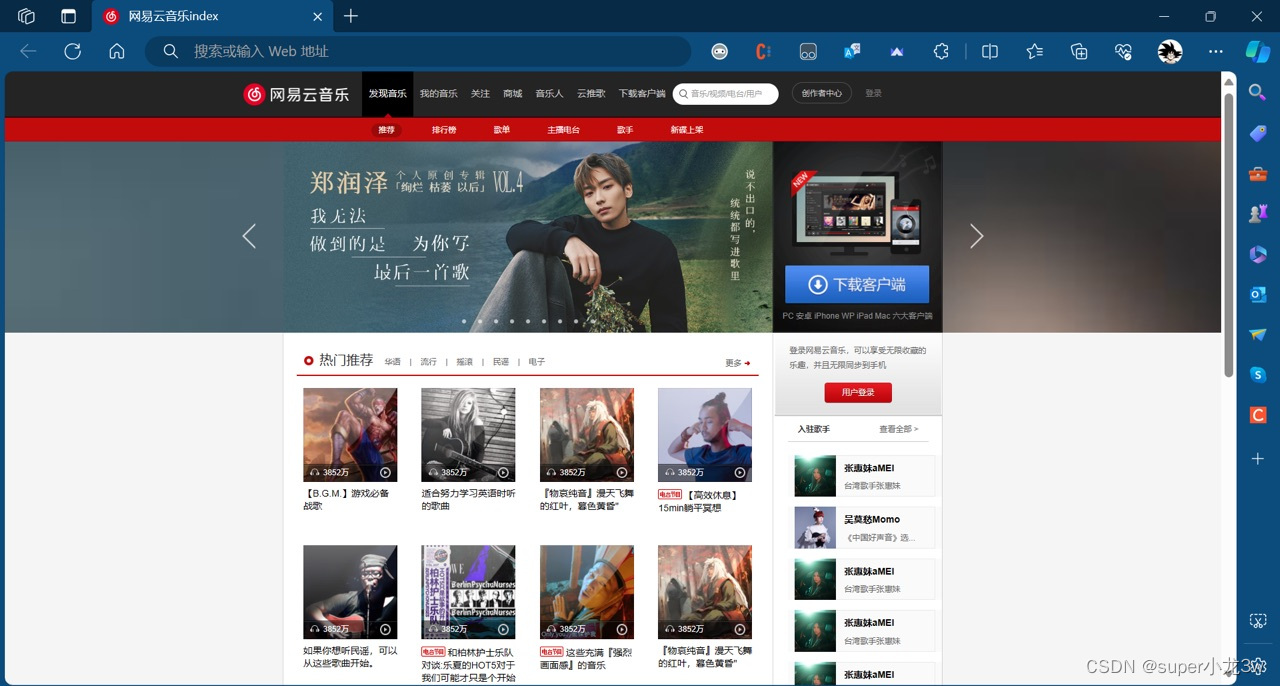Open the Games chess-piece sidebar icon
The height and width of the screenshot is (686, 1280).
point(1258,213)
